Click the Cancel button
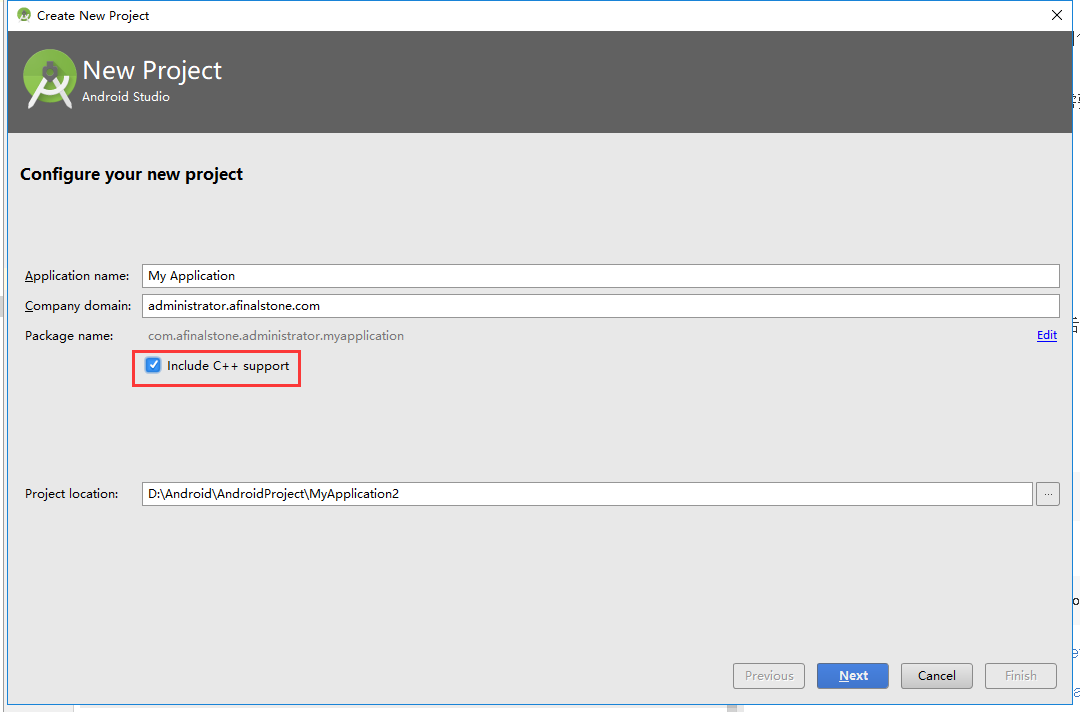1080x712 pixels. click(937, 676)
